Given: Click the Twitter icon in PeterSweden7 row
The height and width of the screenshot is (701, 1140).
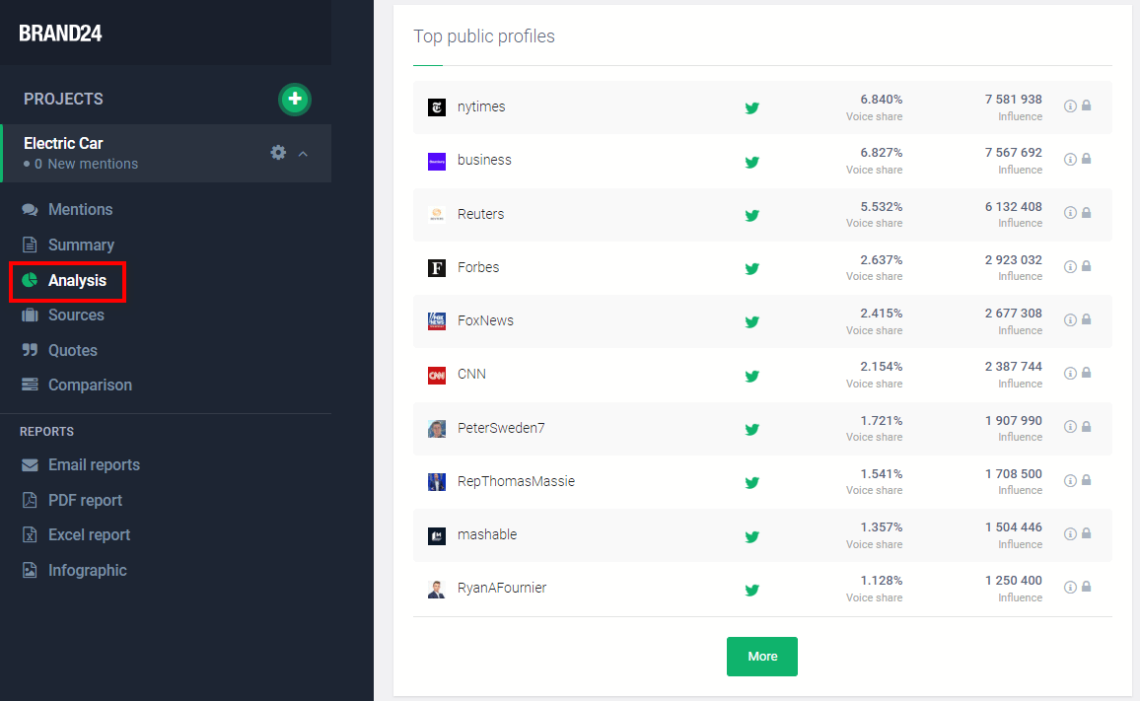Looking at the screenshot, I should click(752, 430).
